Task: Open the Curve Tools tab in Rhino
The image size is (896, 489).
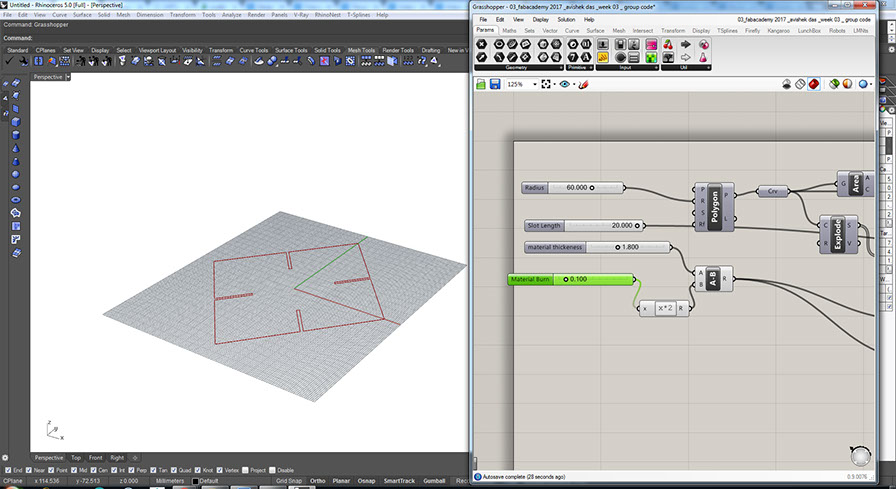Action: pyautogui.click(x=253, y=50)
